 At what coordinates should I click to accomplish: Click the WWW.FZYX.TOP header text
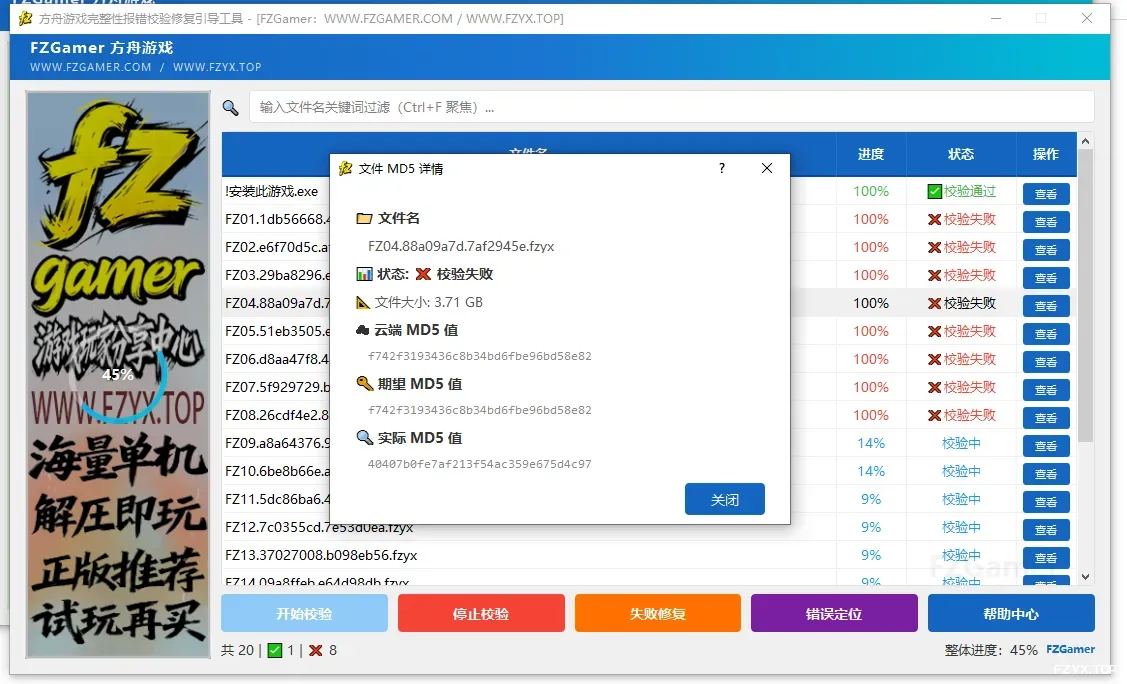coord(217,68)
